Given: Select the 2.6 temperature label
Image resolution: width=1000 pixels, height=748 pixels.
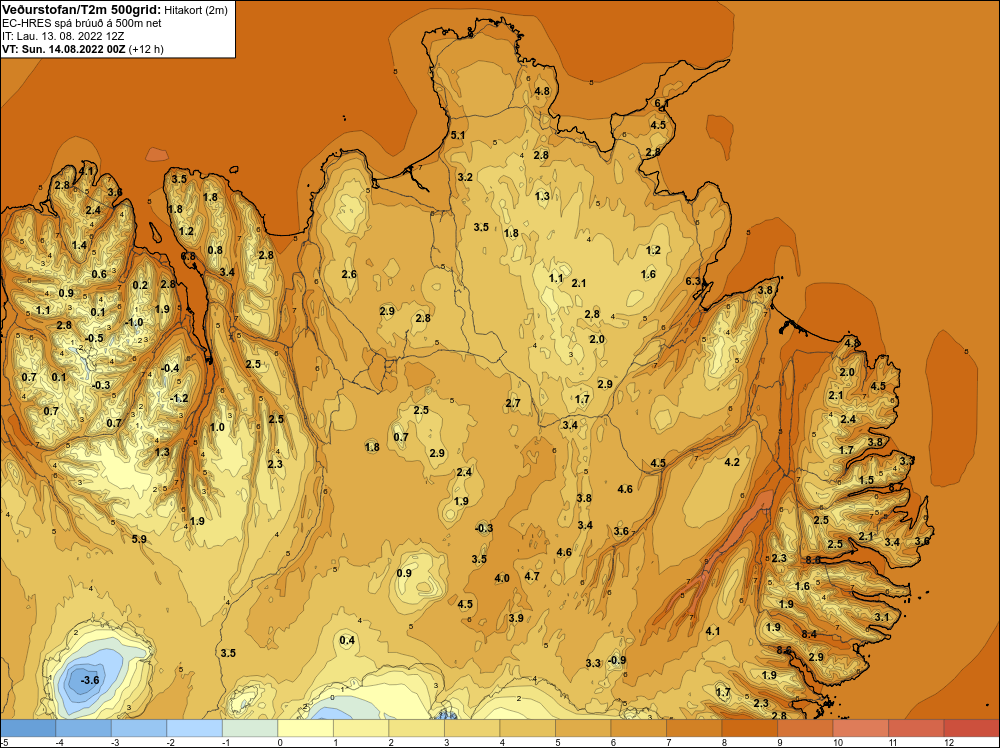Looking at the screenshot, I should [x=349, y=274].
